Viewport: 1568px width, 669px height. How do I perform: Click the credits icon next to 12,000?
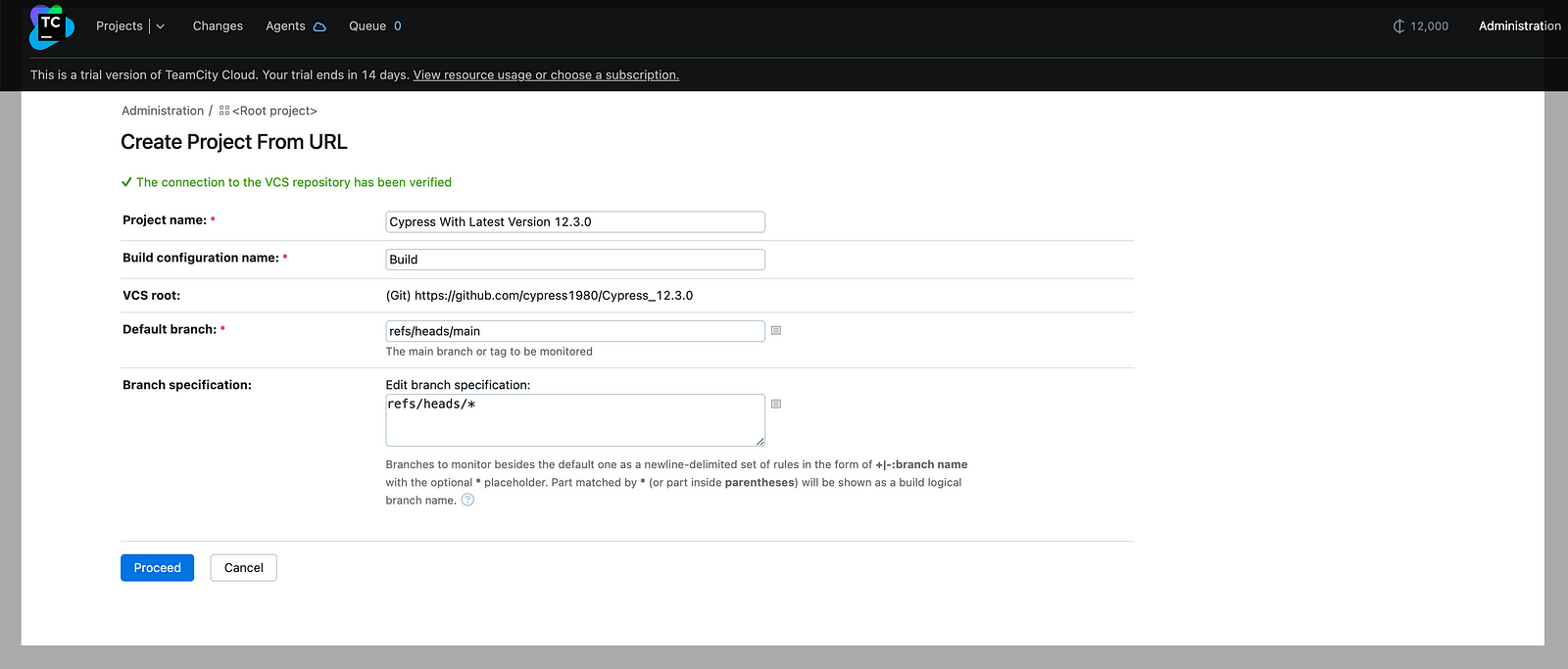(x=1398, y=26)
